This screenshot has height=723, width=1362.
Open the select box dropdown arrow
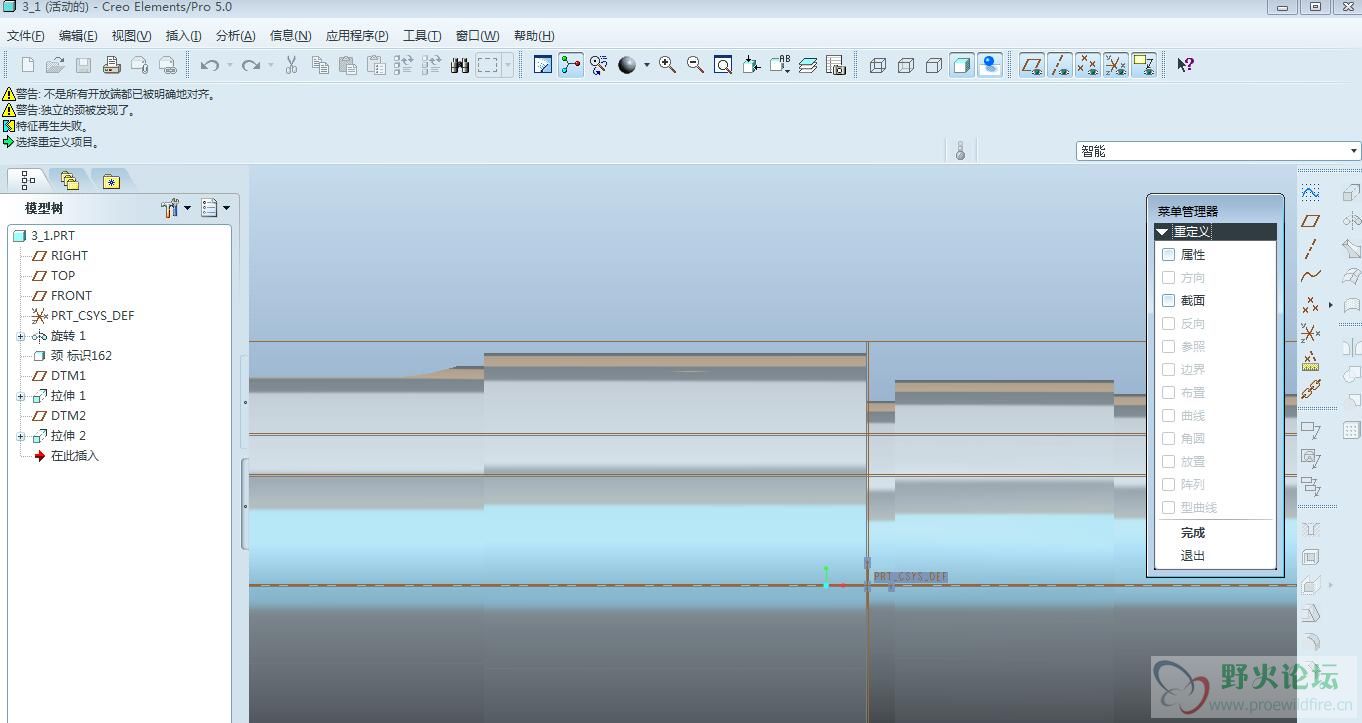coord(508,65)
